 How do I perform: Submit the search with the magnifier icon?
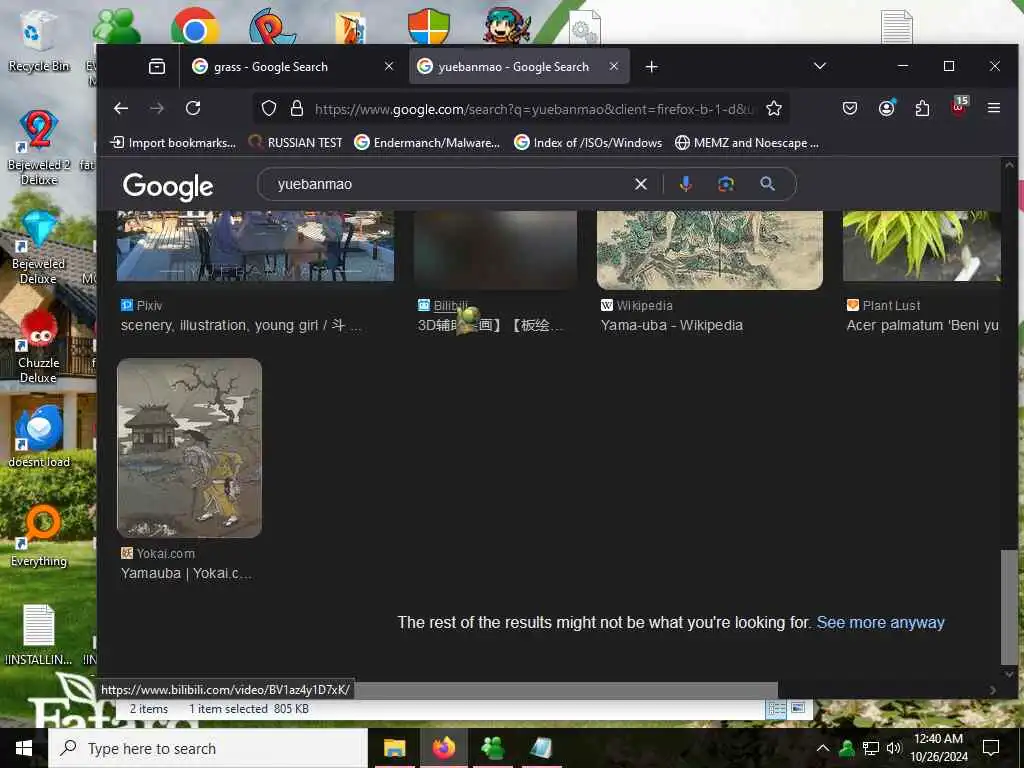pos(767,185)
